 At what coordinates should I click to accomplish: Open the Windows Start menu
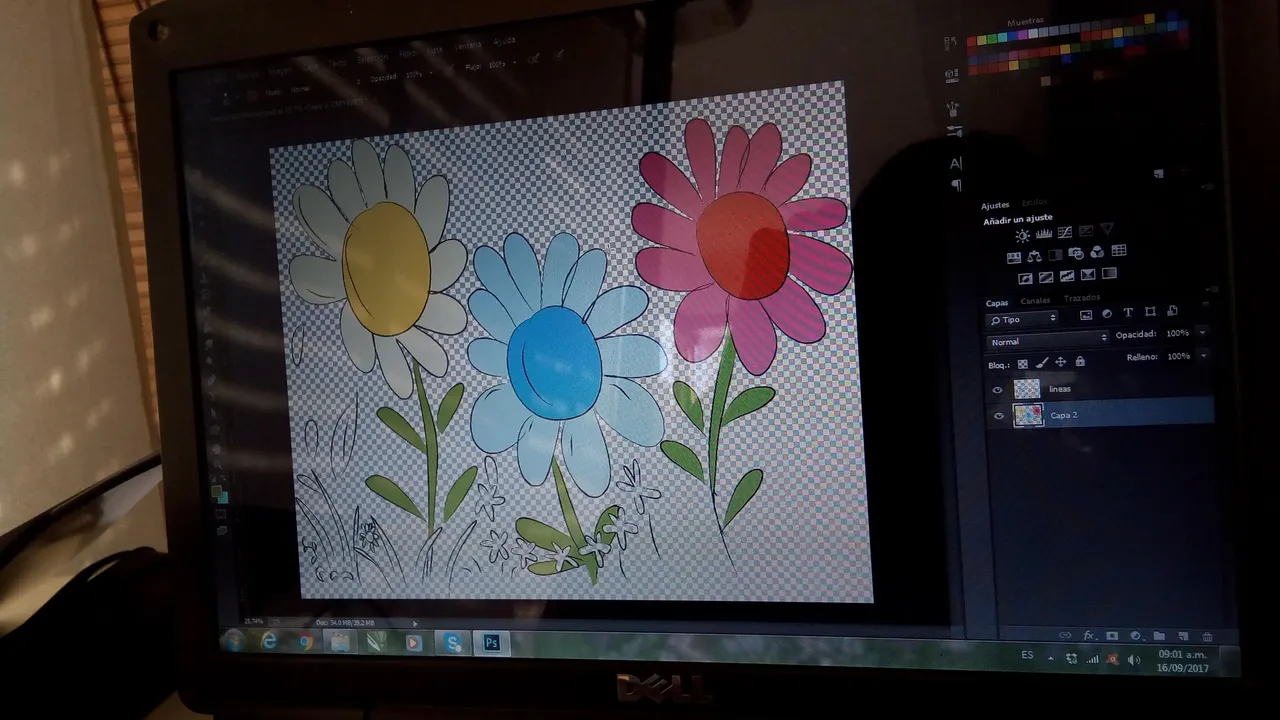click(233, 641)
